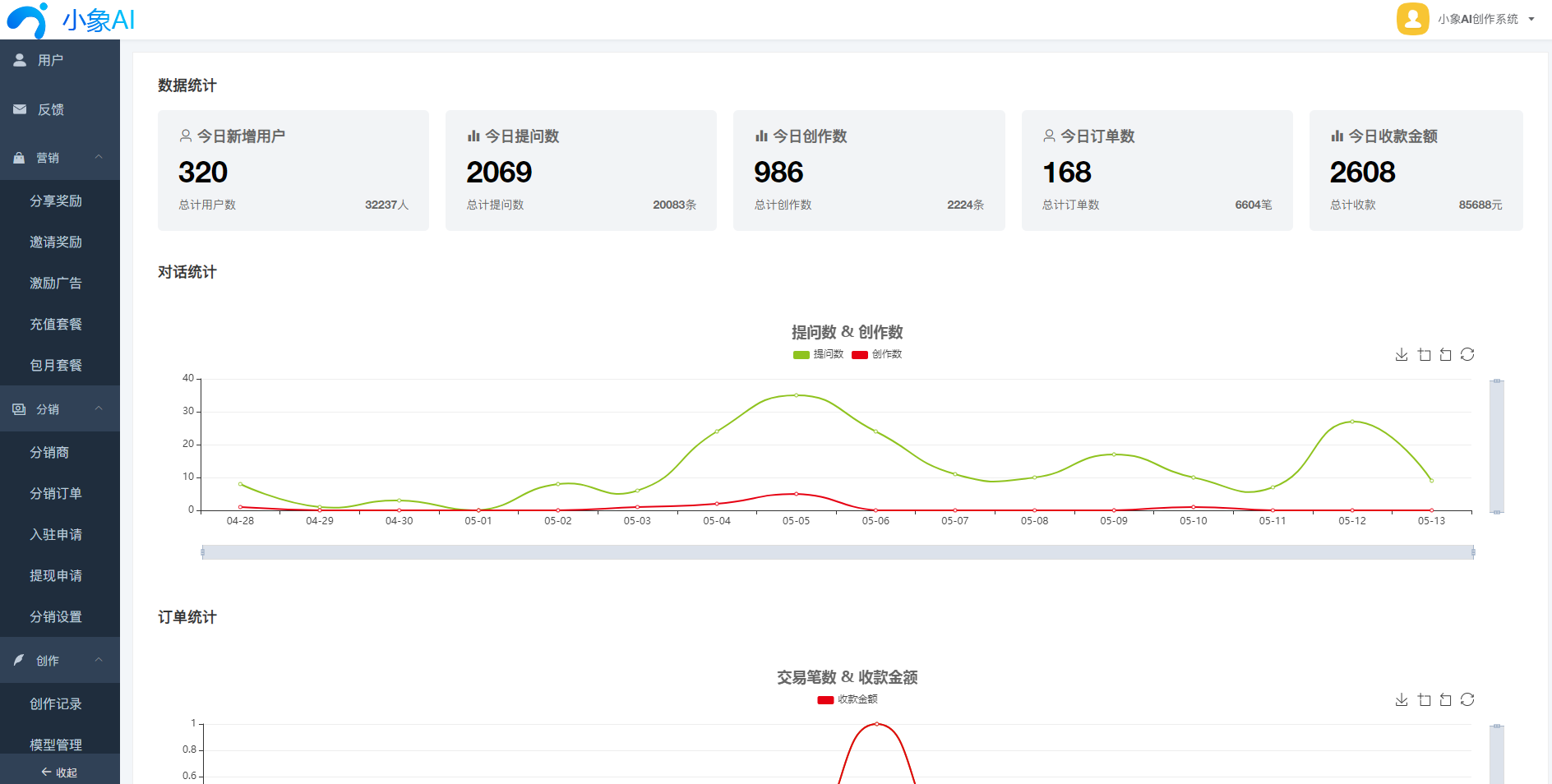1552x784 pixels.
Task: Click the horizontal data zoom slider of 提问数 chart
Action: click(838, 552)
